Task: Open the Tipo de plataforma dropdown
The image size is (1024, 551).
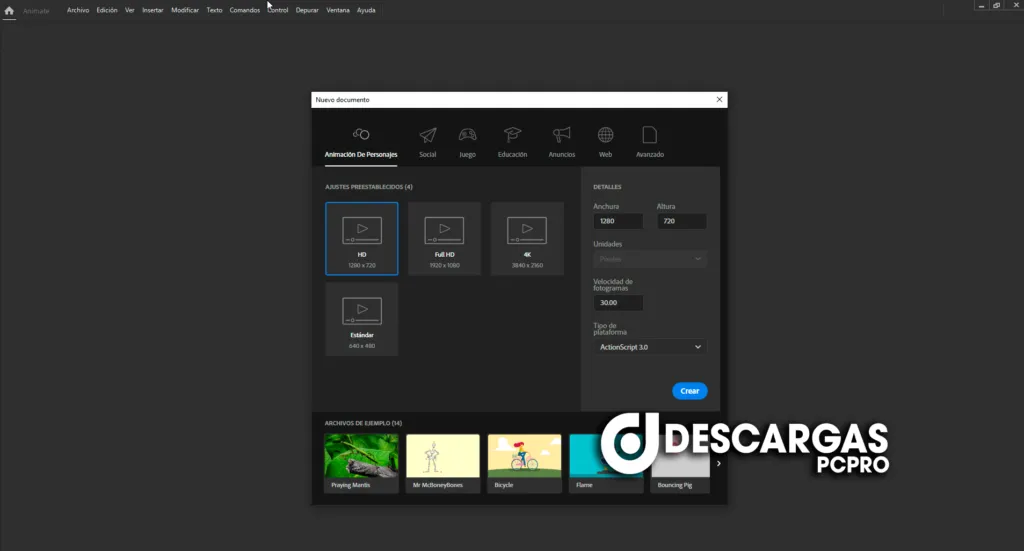Action: click(650, 347)
